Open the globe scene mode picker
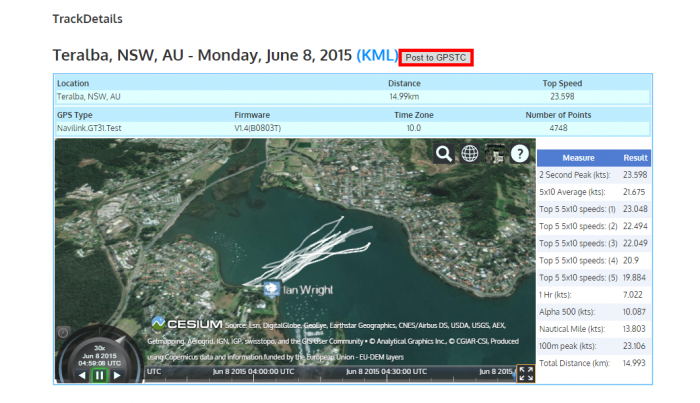The width and height of the screenshot is (700, 403). [x=469, y=153]
